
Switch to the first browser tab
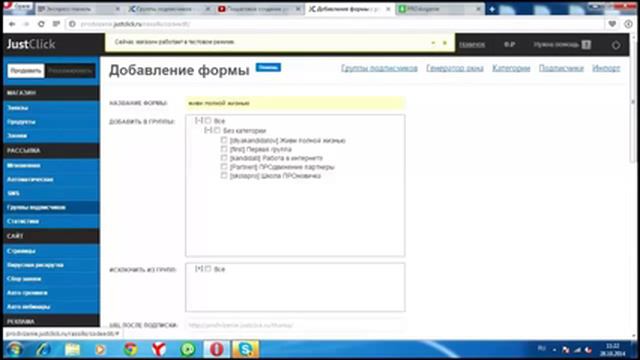[x=78, y=9]
